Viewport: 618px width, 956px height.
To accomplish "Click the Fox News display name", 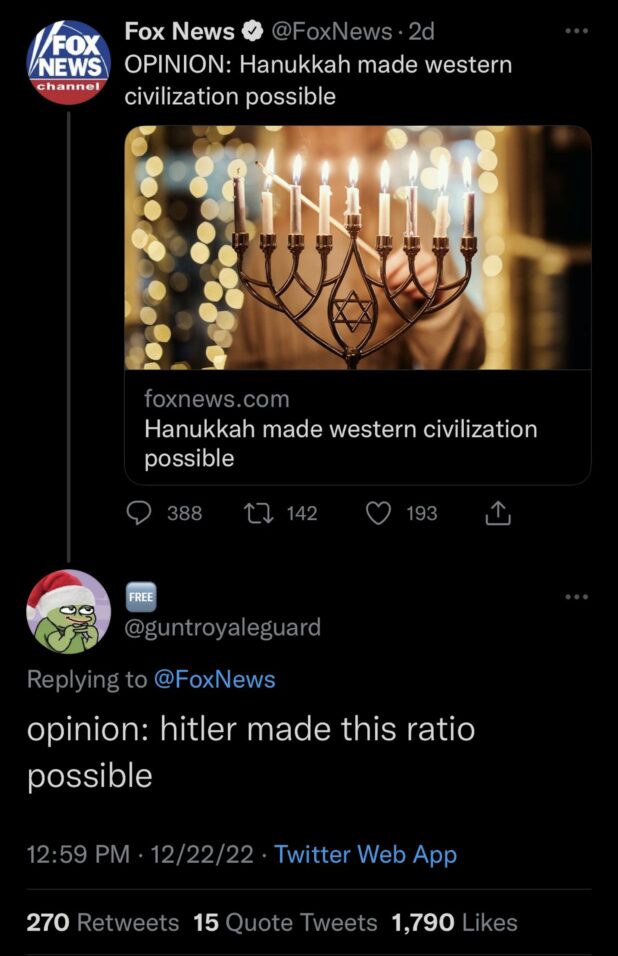I will pyautogui.click(x=180, y=32).
